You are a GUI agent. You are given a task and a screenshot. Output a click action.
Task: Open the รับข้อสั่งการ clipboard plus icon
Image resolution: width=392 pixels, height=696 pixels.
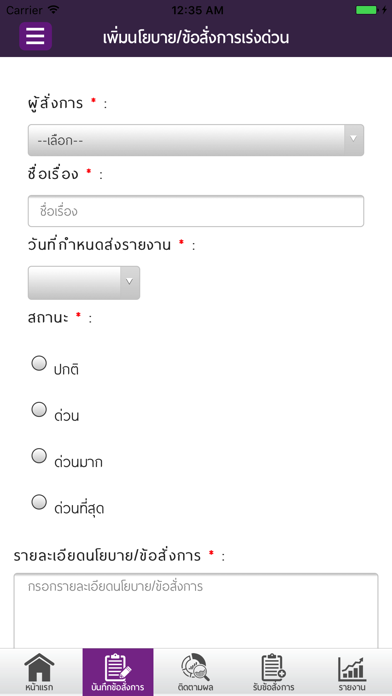pos(273,667)
